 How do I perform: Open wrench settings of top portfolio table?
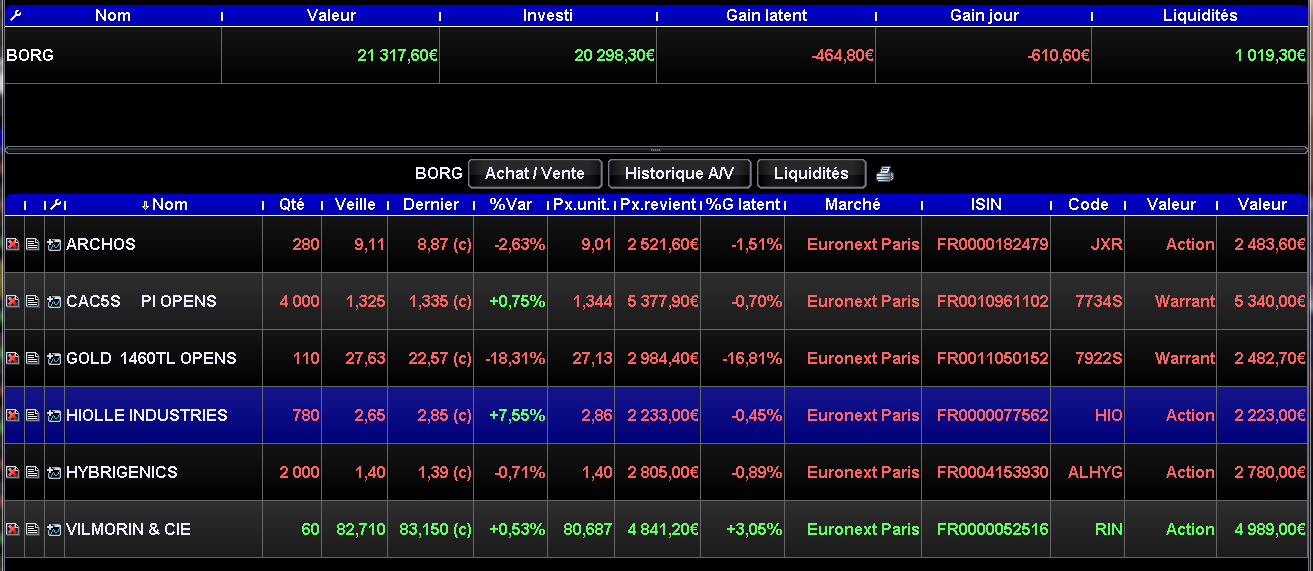click(x=14, y=16)
